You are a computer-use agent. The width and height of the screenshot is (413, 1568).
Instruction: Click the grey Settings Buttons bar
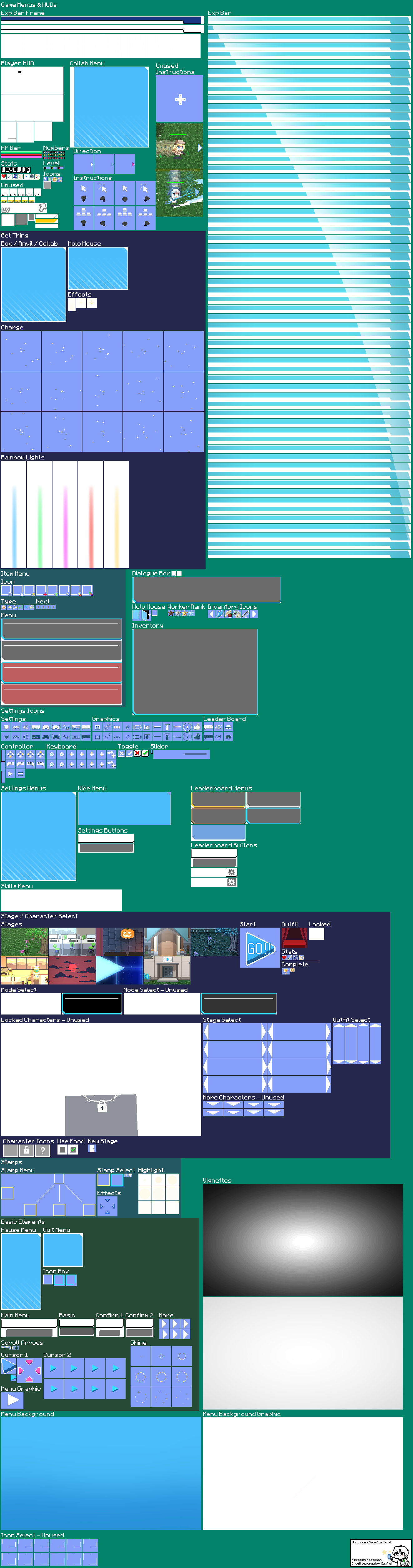coord(106,848)
